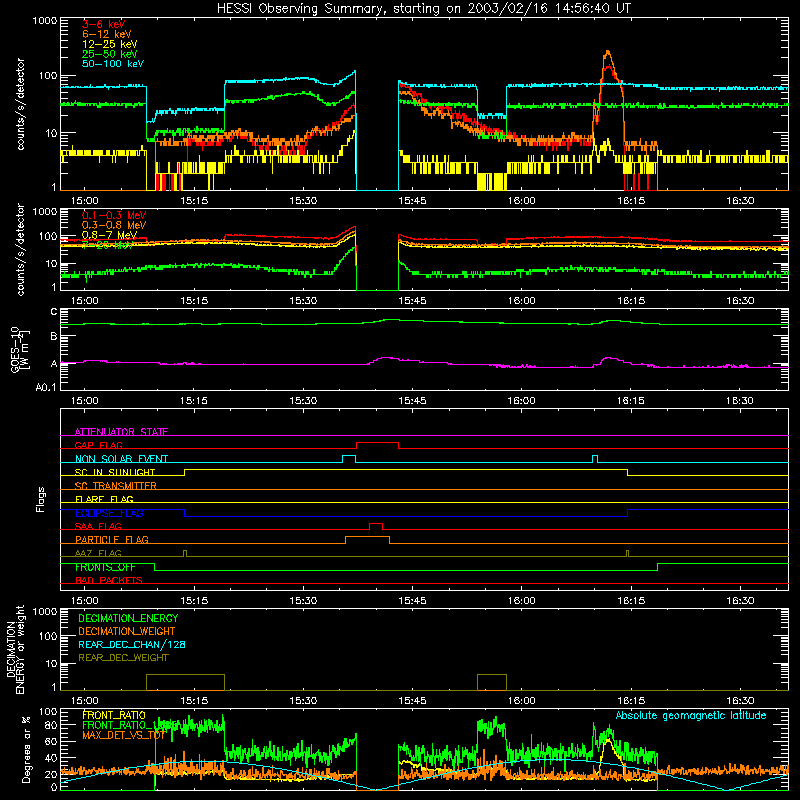Viewport: 800px width, 800px height.
Task: Select the FLARE_FLAG label
Action: click(x=104, y=499)
